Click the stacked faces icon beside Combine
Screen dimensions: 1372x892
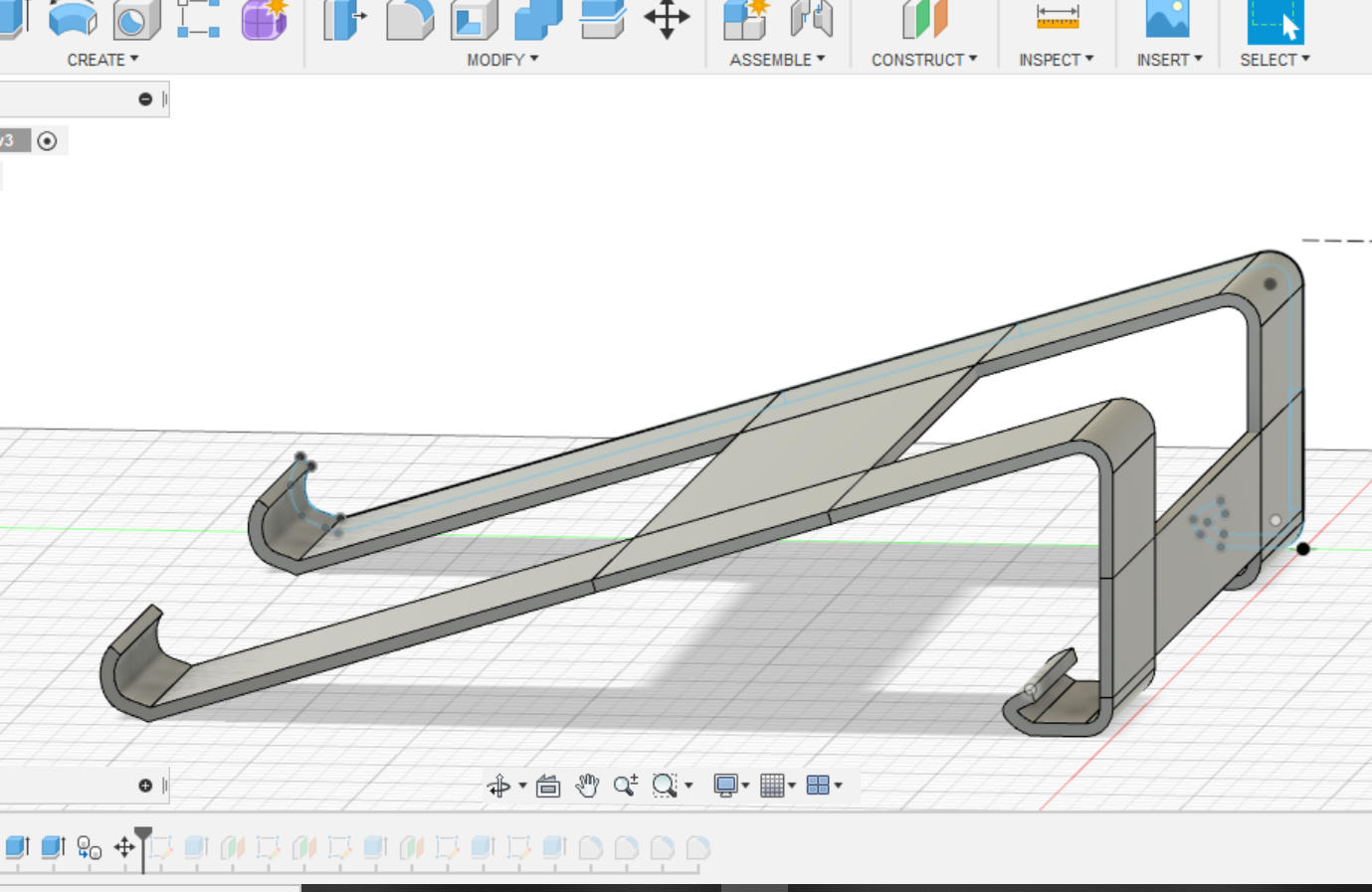(x=602, y=20)
